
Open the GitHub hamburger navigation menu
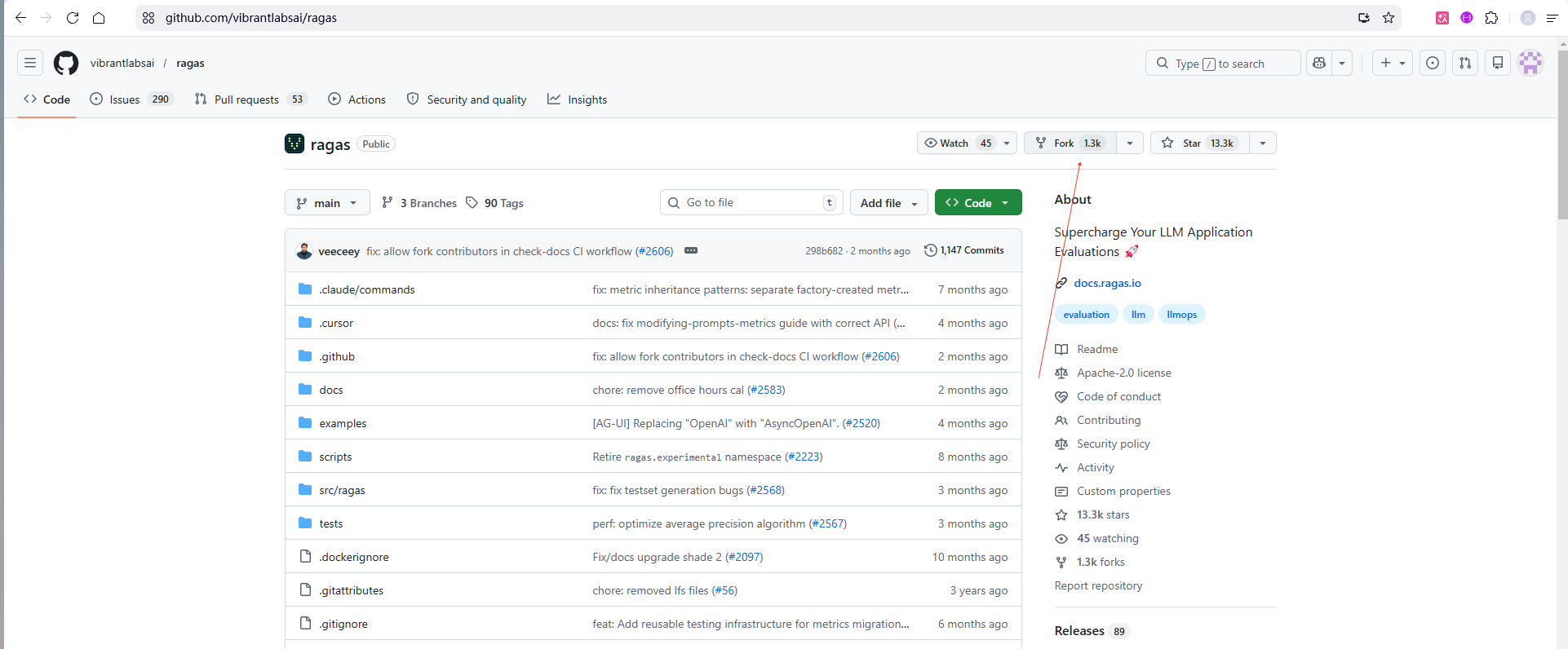(30, 63)
